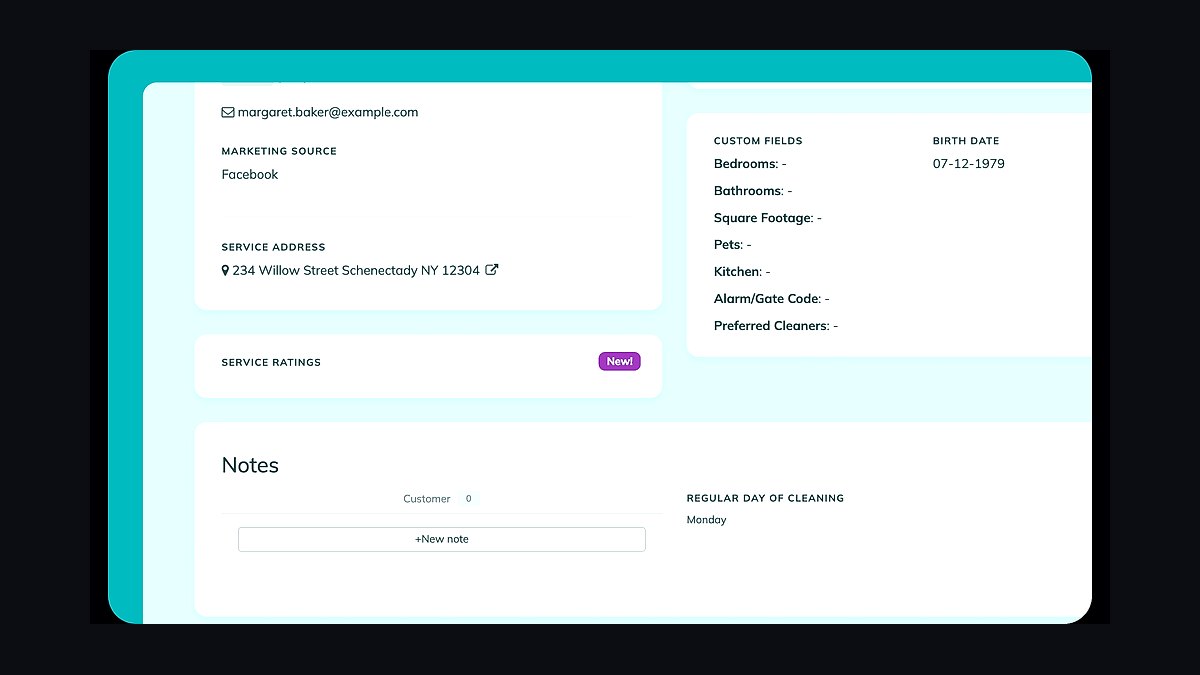Click the Square Footage custom field
The width and height of the screenshot is (1200, 675).
click(768, 218)
